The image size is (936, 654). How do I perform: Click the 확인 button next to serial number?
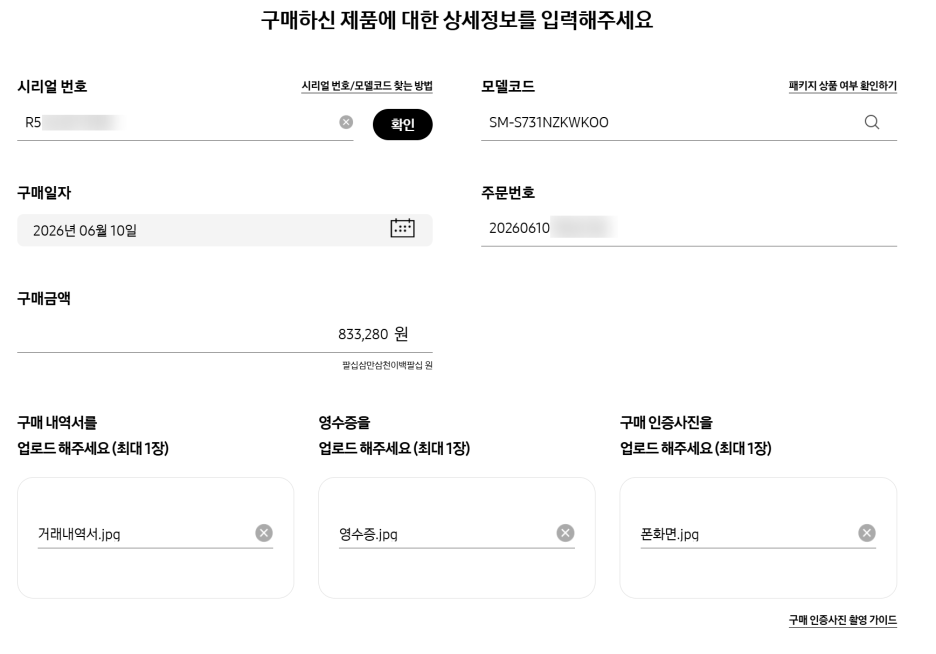[402, 125]
